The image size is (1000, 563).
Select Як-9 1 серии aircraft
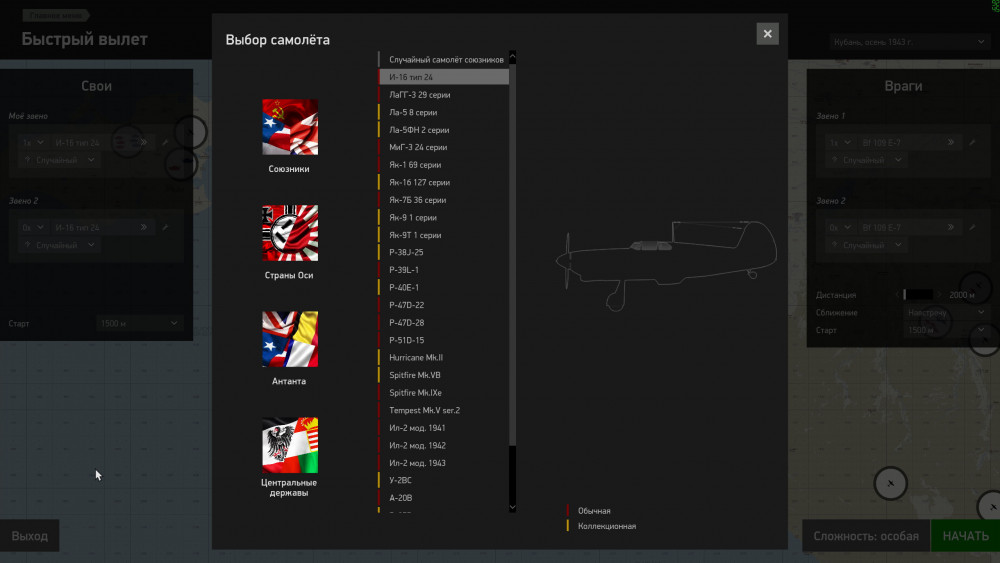(x=443, y=217)
